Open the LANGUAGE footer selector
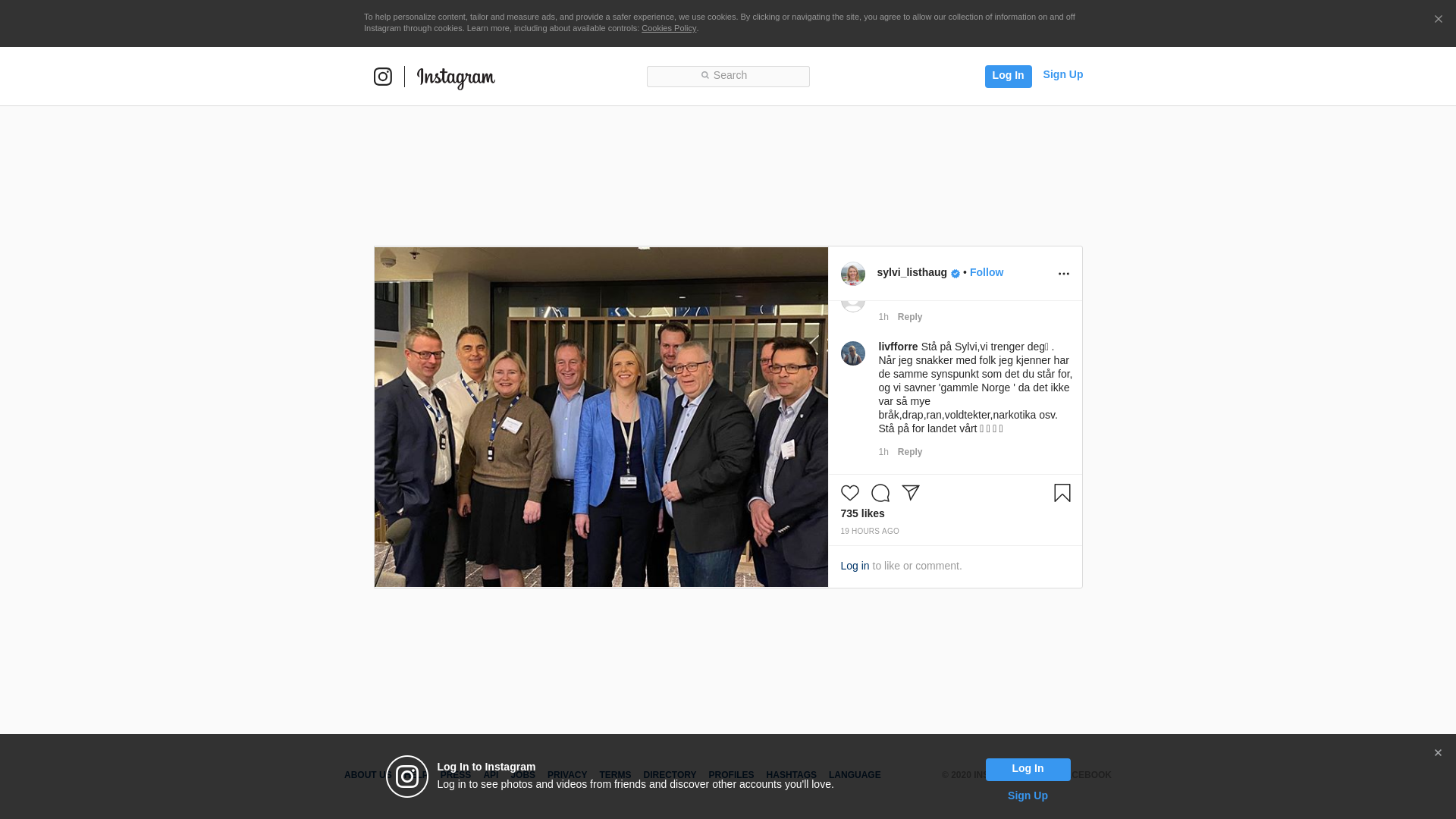The height and width of the screenshot is (819, 1456). tap(855, 775)
